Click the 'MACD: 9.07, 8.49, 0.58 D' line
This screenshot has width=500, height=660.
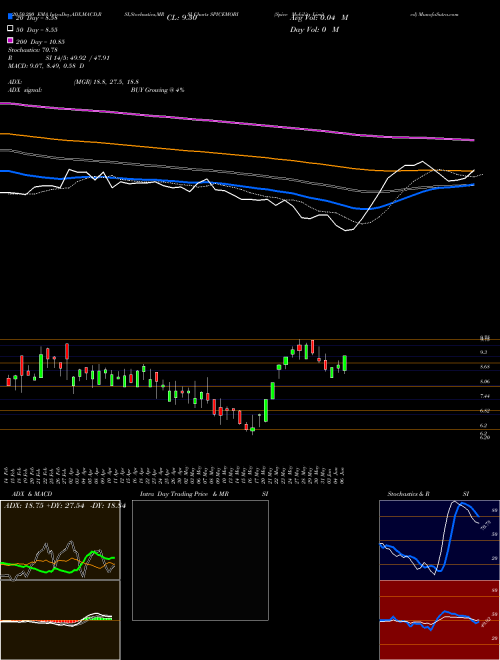46,66
